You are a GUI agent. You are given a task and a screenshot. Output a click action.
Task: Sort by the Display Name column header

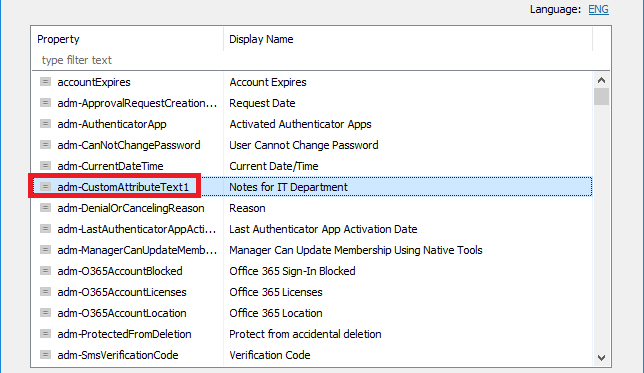click(x=408, y=39)
